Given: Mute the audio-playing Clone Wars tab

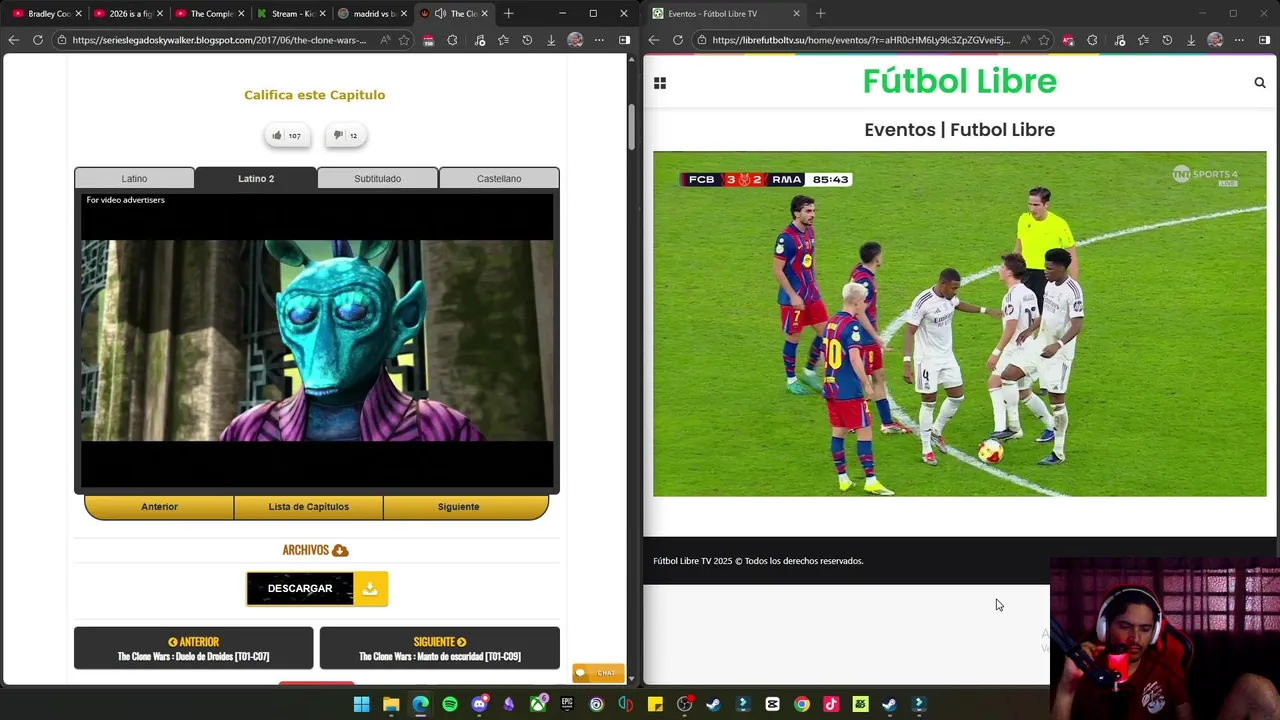Looking at the screenshot, I should pos(440,13).
